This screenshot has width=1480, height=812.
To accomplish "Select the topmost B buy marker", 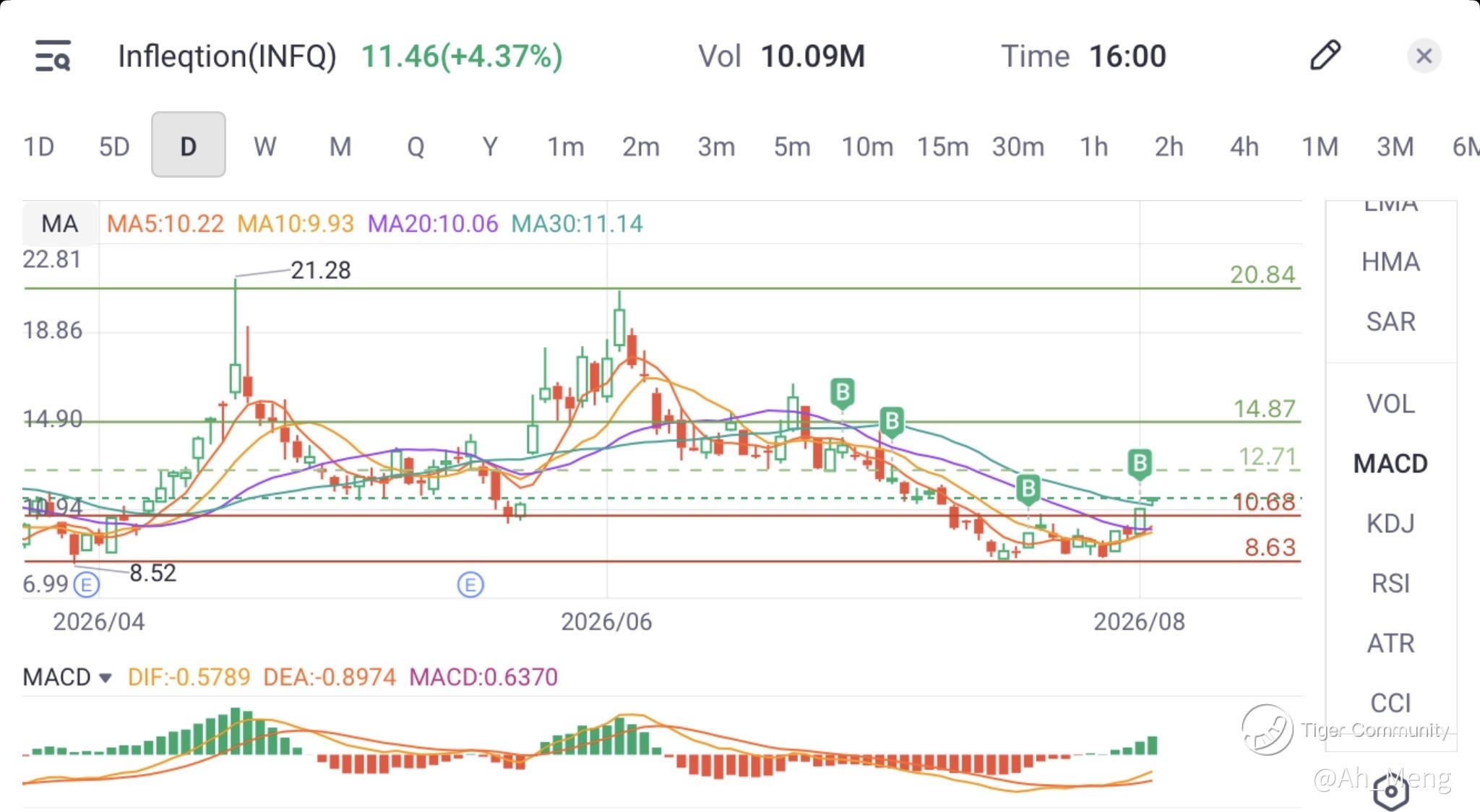I will pos(842,394).
